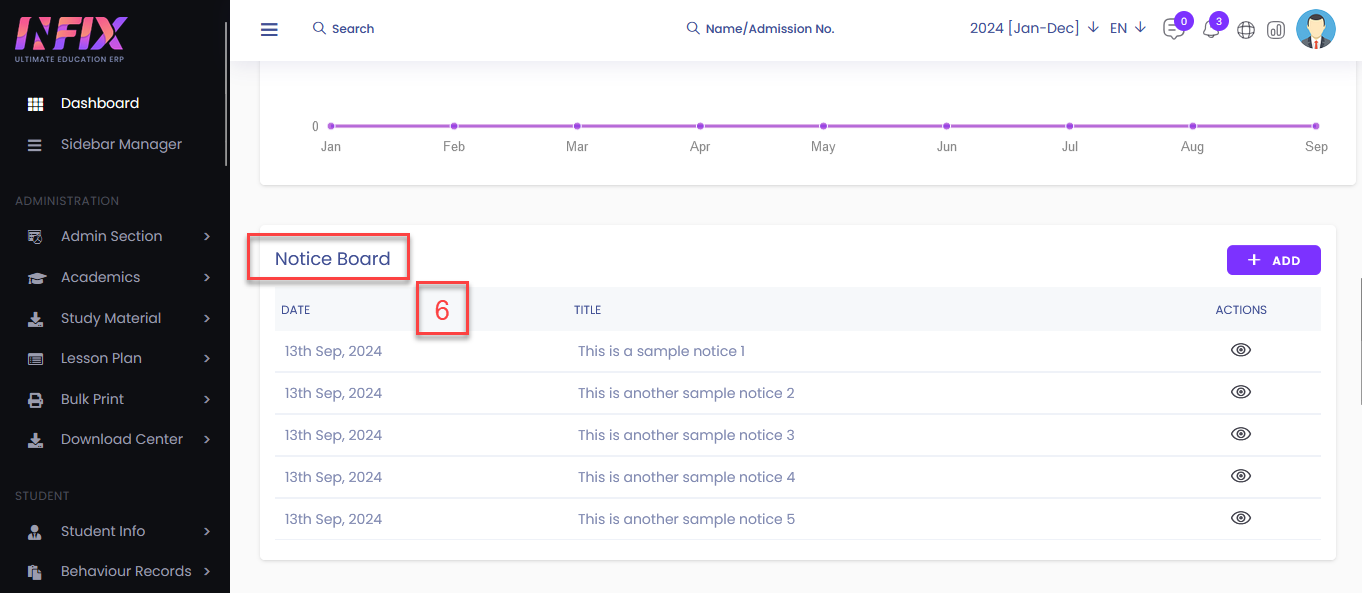Click the globe website icon
Screen dimensions: 1362x593
[x=1246, y=30]
